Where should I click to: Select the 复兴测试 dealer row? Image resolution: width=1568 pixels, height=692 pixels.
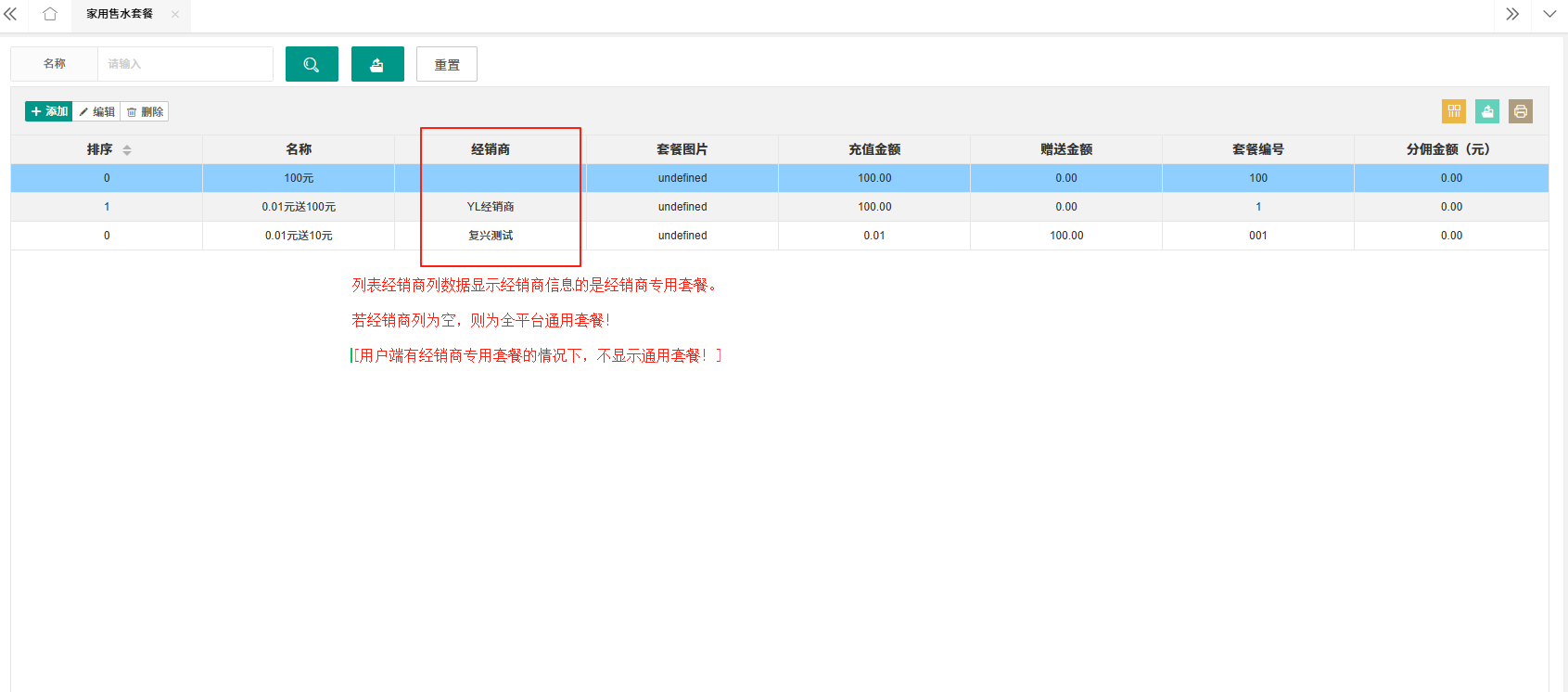click(x=779, y=236)
